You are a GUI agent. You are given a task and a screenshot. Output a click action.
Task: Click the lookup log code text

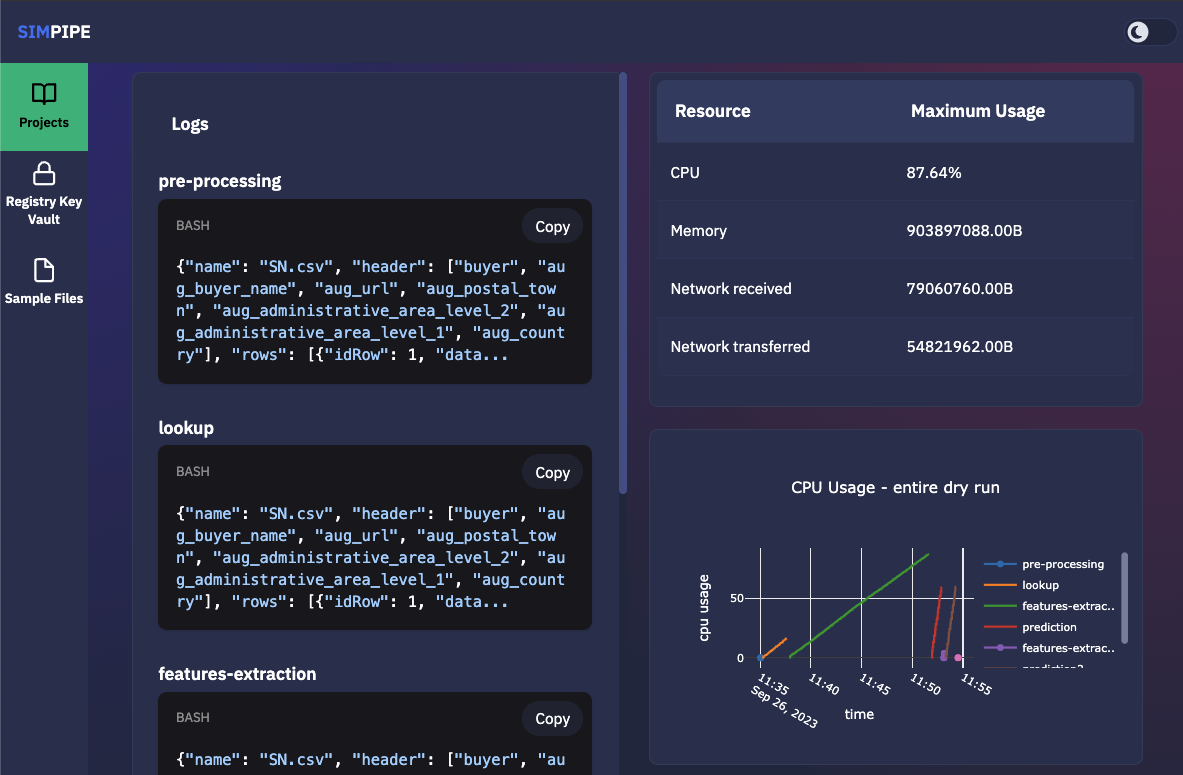coord(370,558)
